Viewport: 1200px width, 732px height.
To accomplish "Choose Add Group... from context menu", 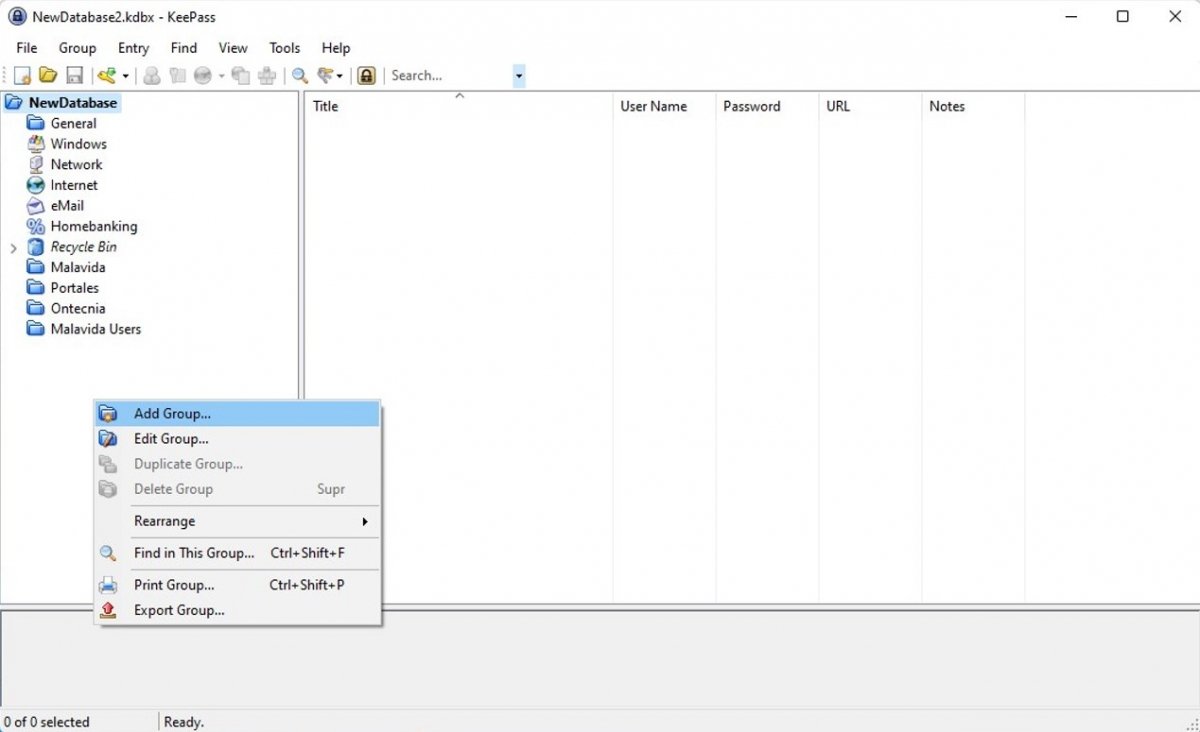I will pos(237,413).
